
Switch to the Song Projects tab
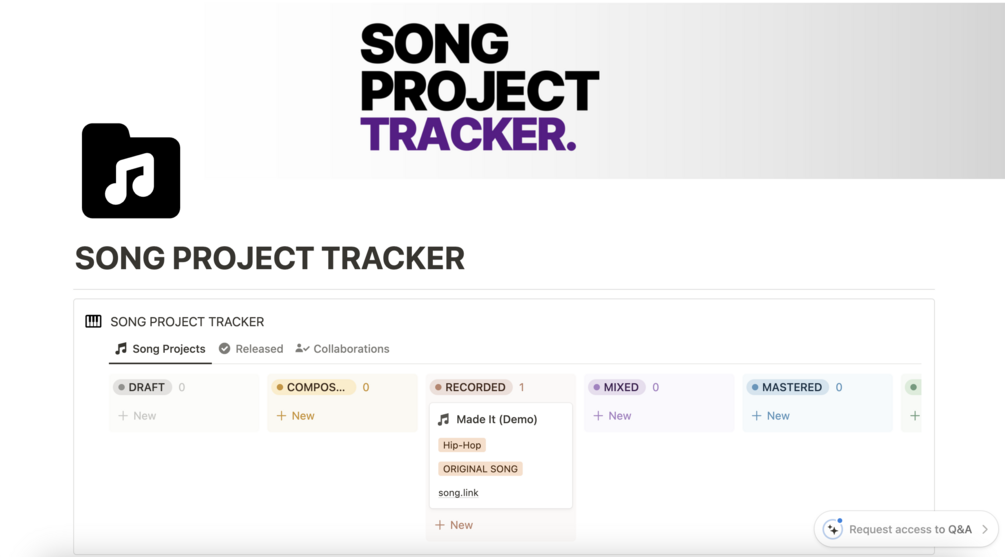click(x=160, y=349)
